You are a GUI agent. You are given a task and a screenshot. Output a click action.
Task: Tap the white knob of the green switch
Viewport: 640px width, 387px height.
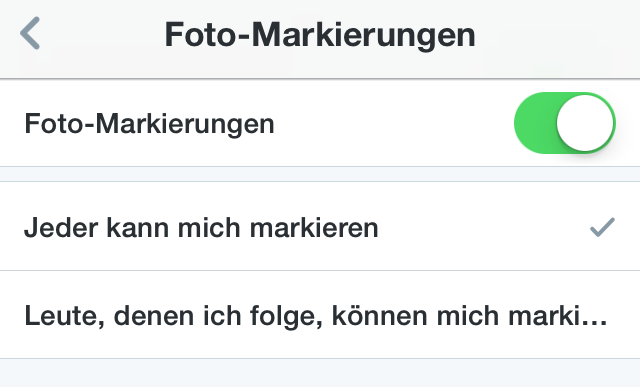click(x=585, y=123)
